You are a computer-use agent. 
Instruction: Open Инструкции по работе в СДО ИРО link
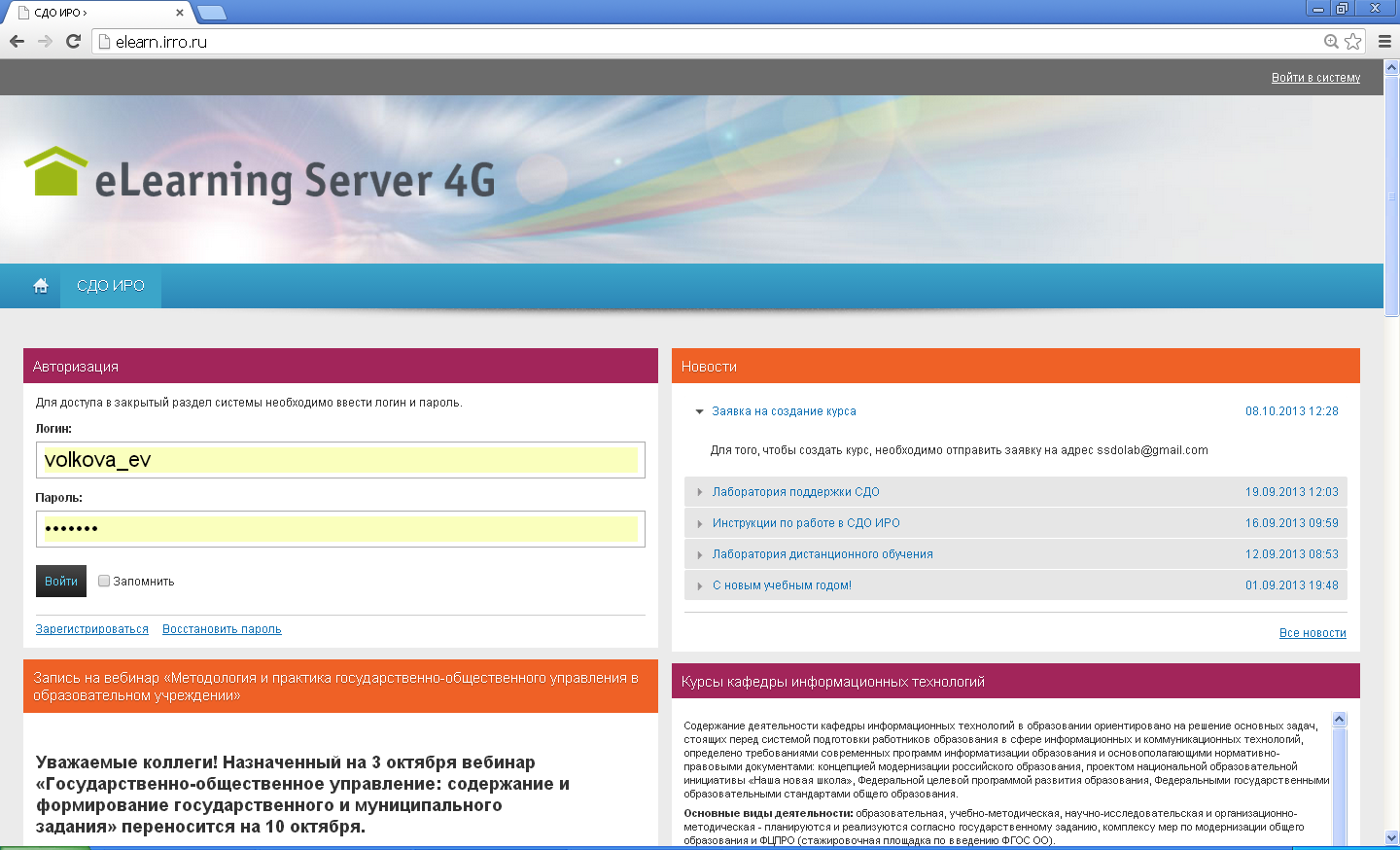coord(806,523)
